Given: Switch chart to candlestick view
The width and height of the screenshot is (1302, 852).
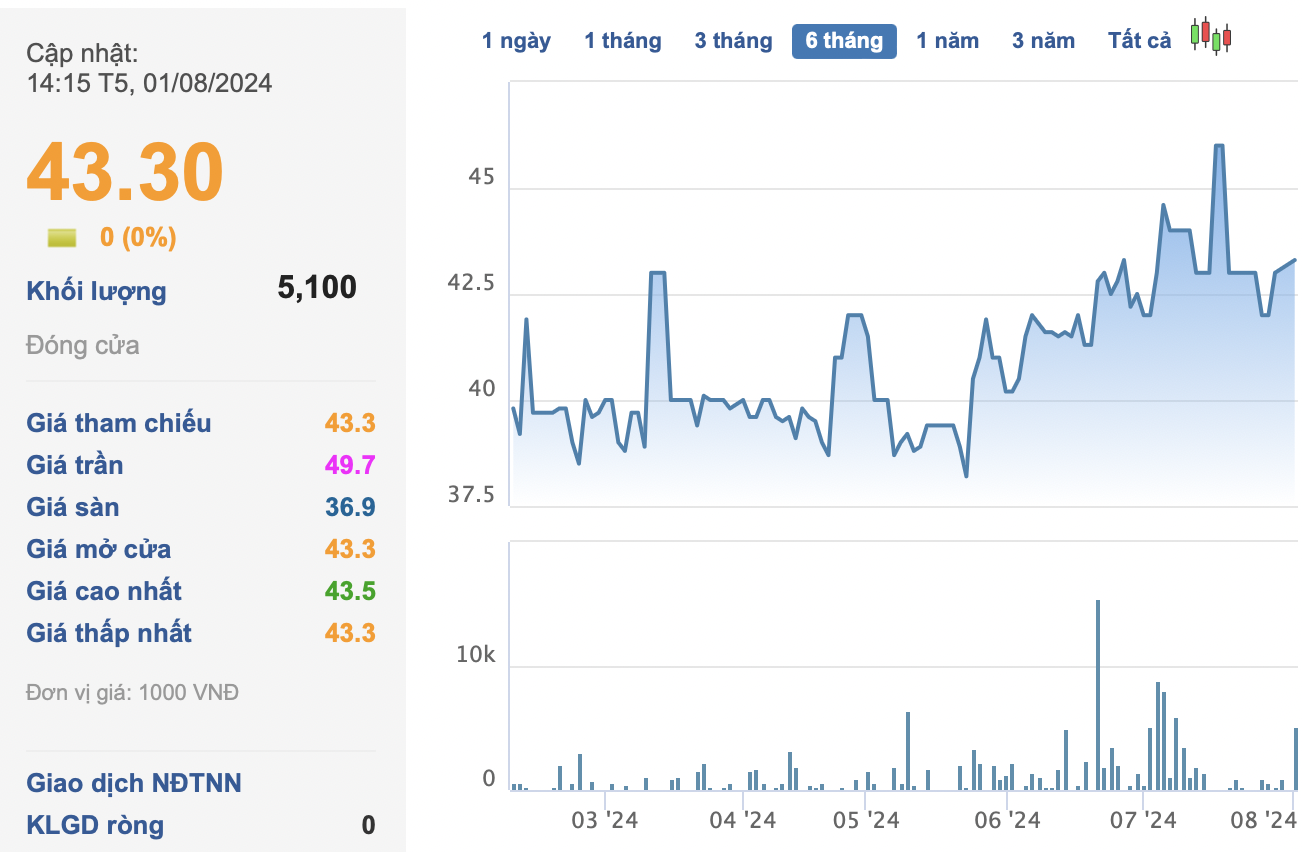Looking at the screenshot, I should click(1210, 36).
